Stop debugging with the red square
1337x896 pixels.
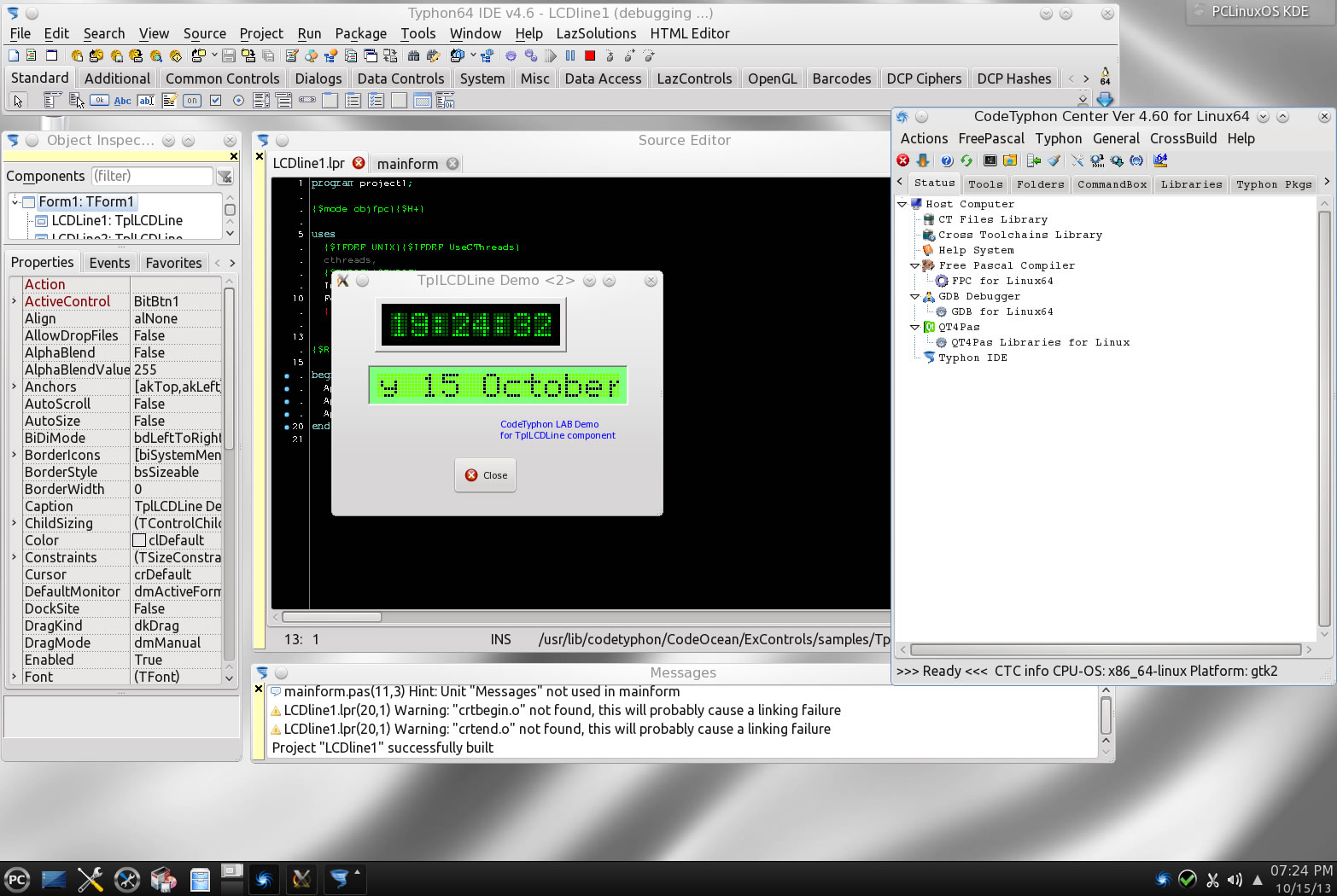pyautogui.click(x=590, y=55)
